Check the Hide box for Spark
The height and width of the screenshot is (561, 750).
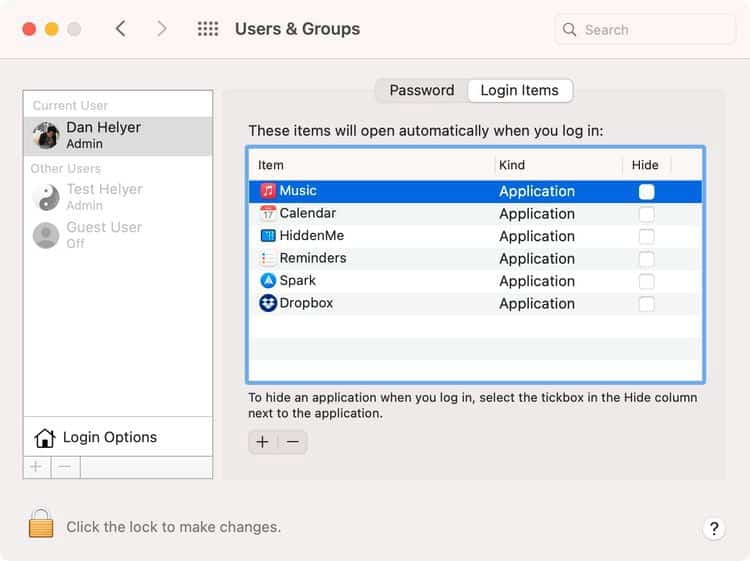point(647,281)
